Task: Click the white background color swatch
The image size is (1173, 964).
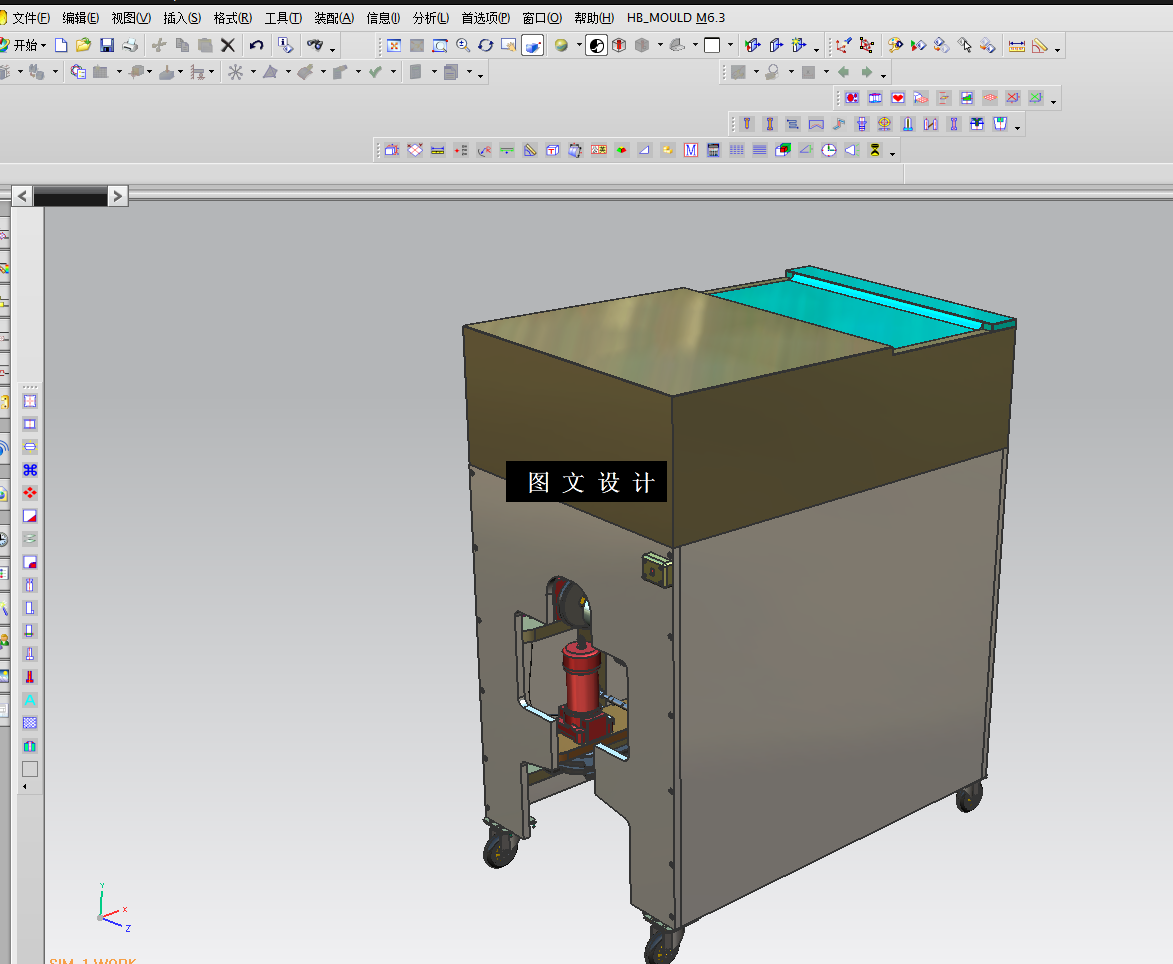Action: (x=712, y=46)
